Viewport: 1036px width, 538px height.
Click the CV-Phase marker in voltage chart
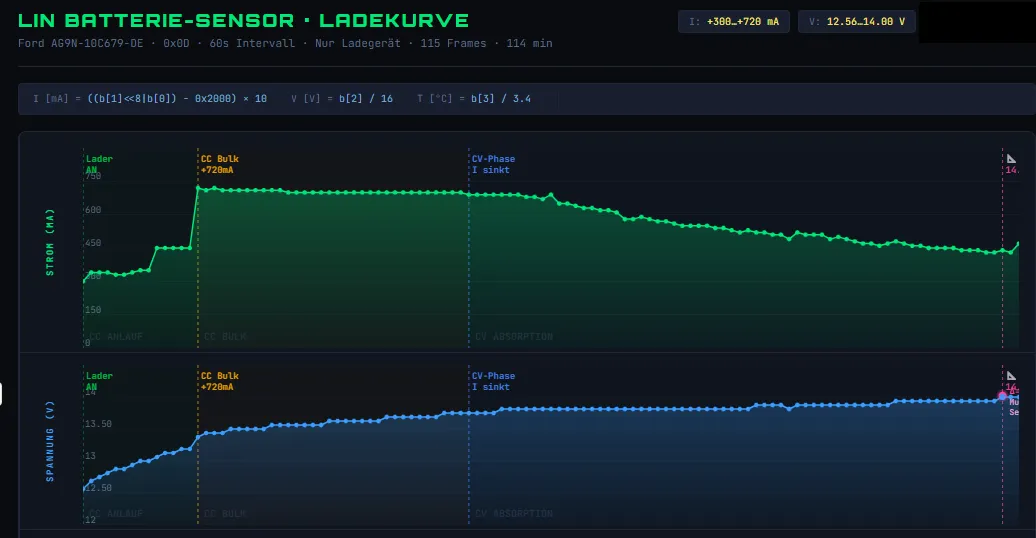tap(493, 381)
